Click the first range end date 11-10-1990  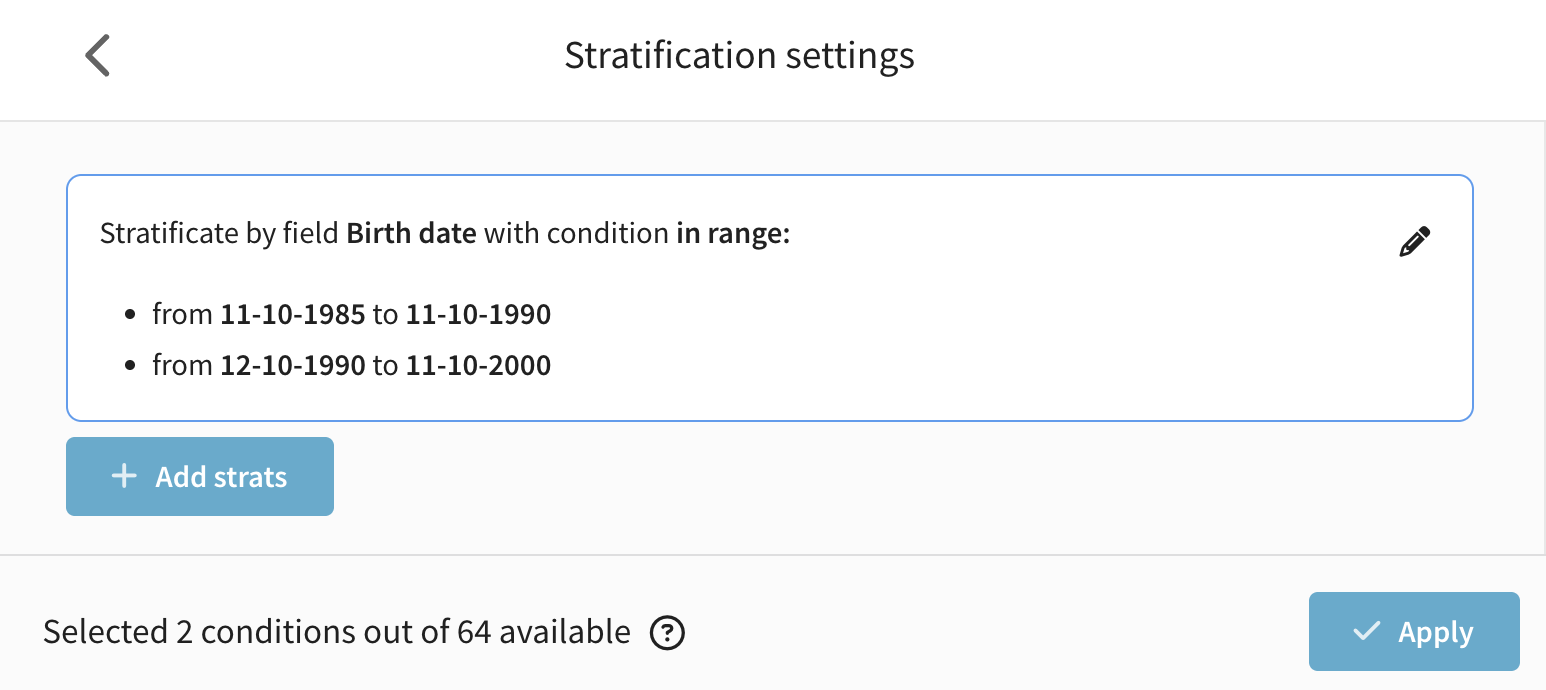pos(478,315)
